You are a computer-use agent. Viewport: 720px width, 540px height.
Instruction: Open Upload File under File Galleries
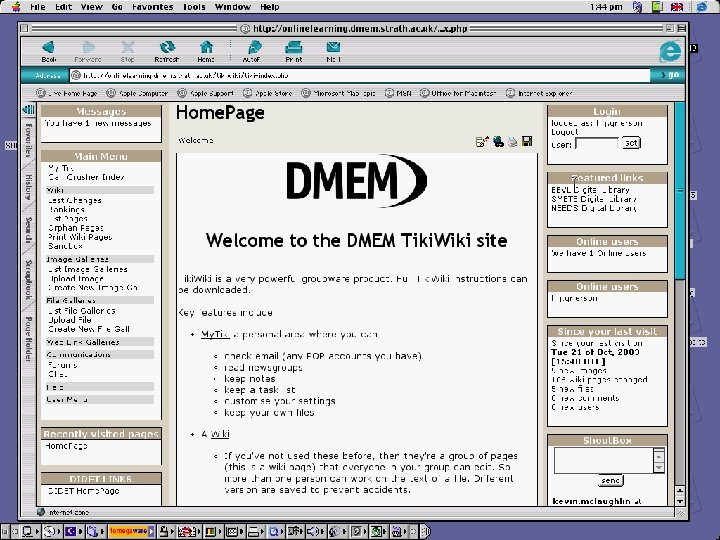click(x=70, y=320)
